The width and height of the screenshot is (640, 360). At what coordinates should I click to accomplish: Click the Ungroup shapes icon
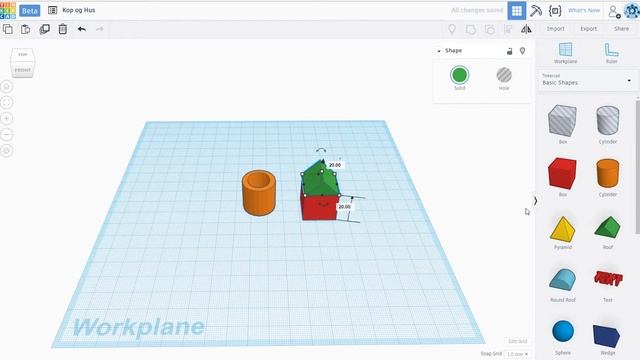(x=489, y=29)
